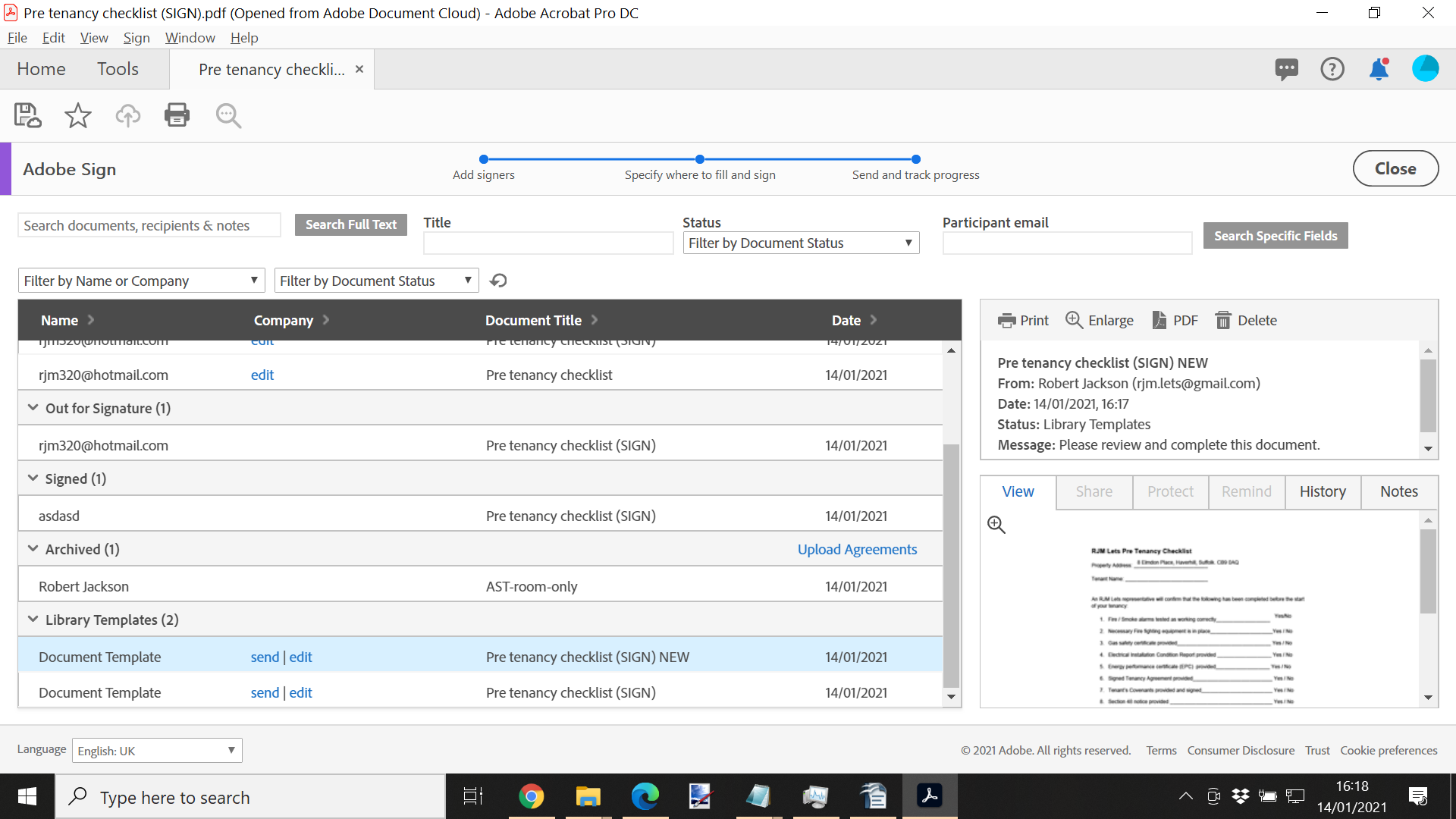Open the Sign menu
The image size is (1456, 819).
[x=136, y=38]
